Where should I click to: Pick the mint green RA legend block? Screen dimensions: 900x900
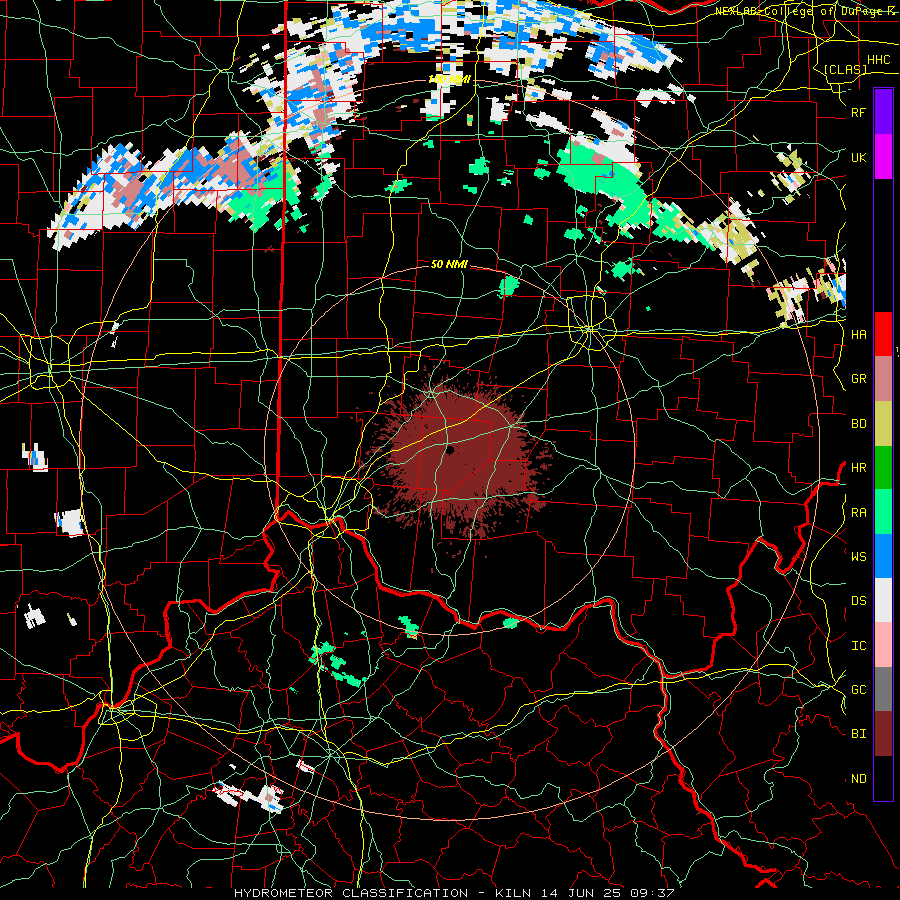pyautogui.click(x=883, y=512)
